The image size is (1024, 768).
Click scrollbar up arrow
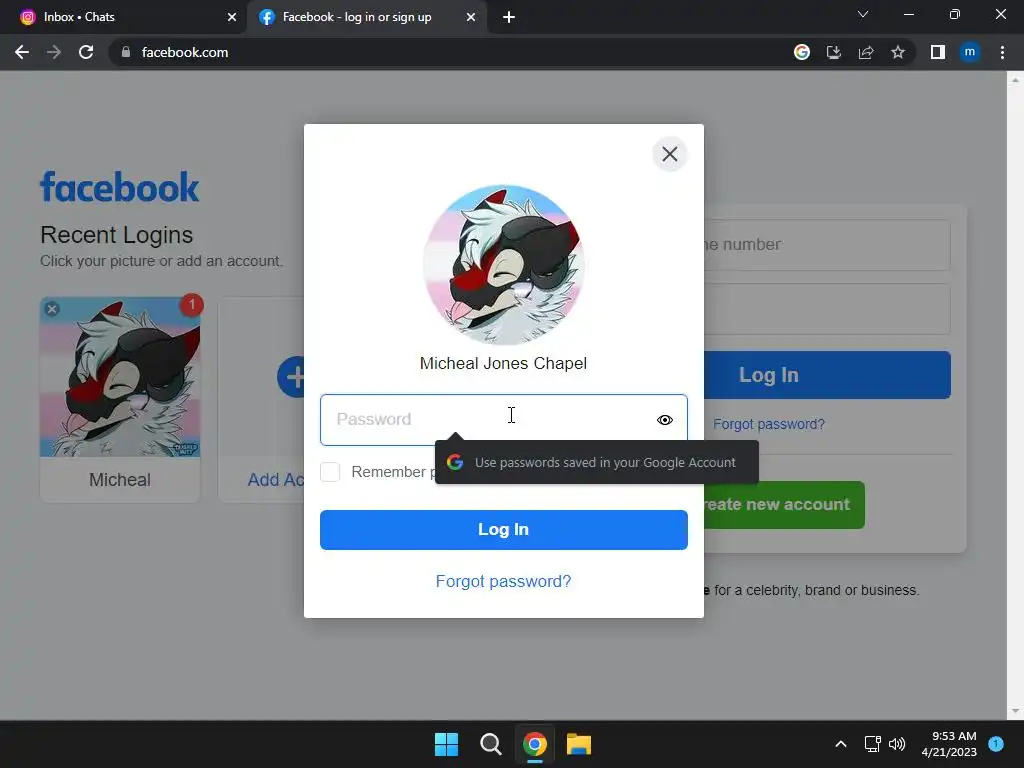point(1015,80)
